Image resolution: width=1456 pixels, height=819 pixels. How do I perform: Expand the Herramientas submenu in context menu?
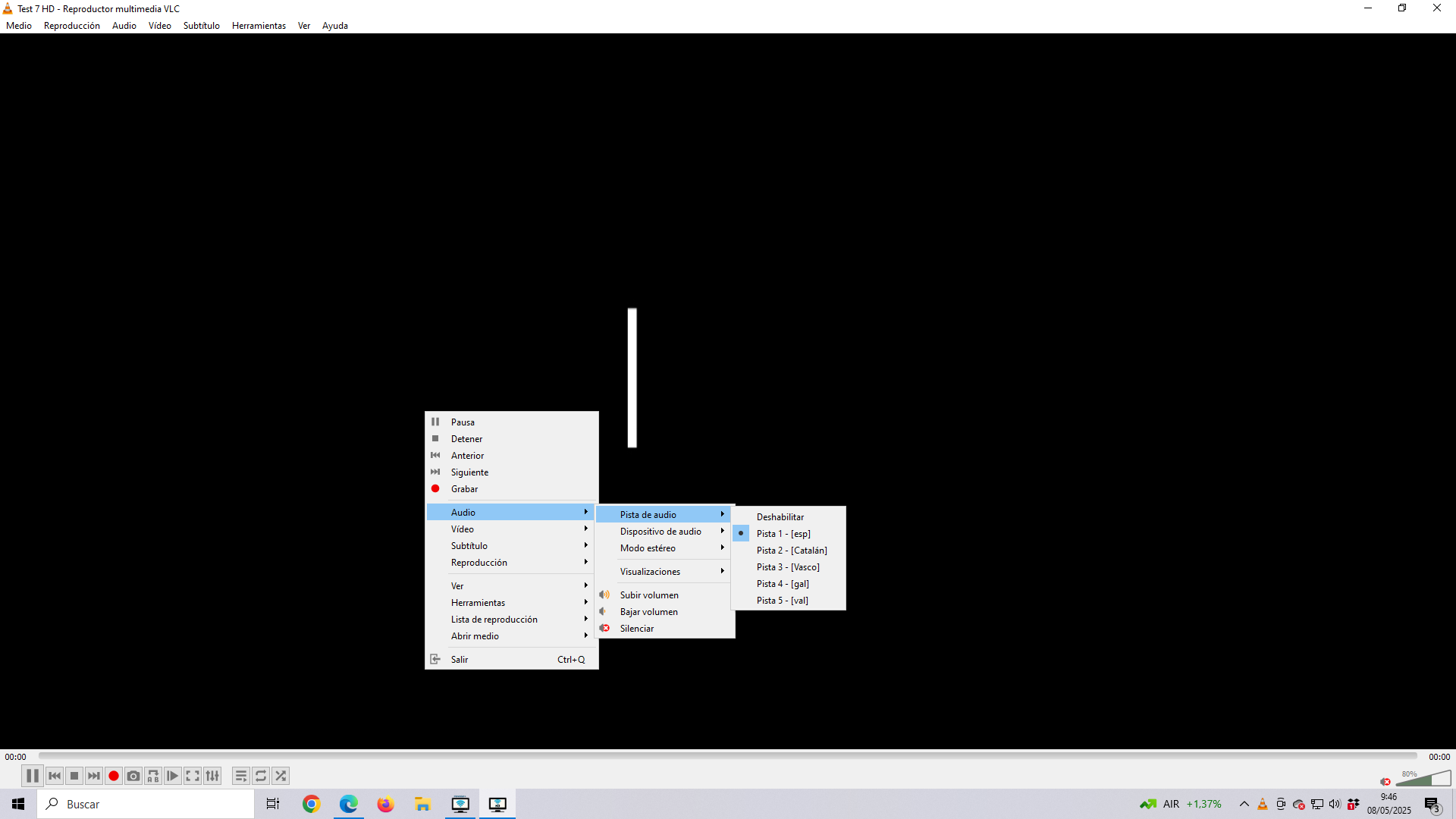(512, 603)
